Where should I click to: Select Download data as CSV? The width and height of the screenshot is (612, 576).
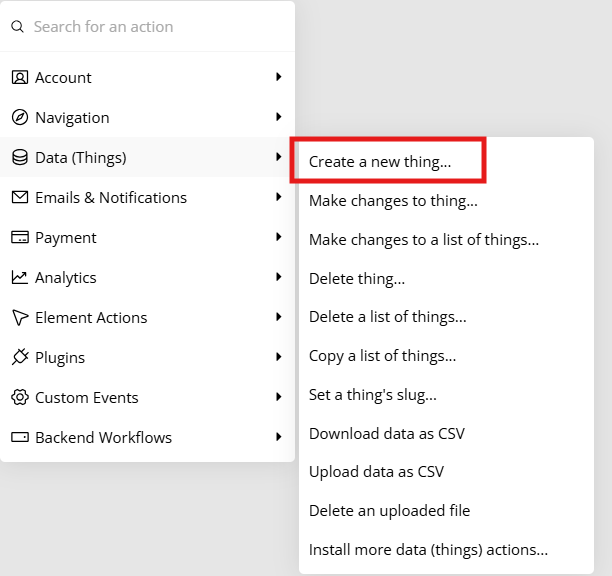coord(387,434)
